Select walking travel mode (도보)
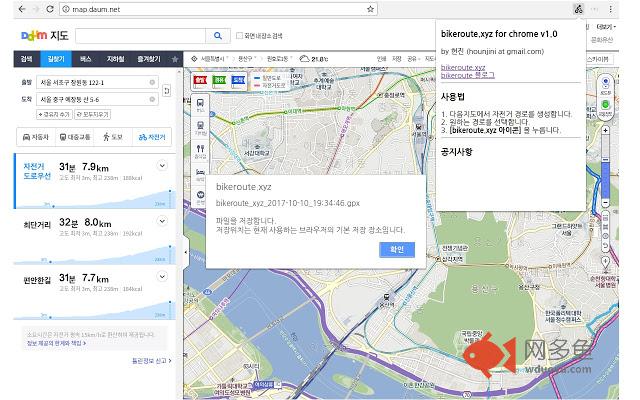This screenshot has width=640, height=400. click(x=113, y=137)
